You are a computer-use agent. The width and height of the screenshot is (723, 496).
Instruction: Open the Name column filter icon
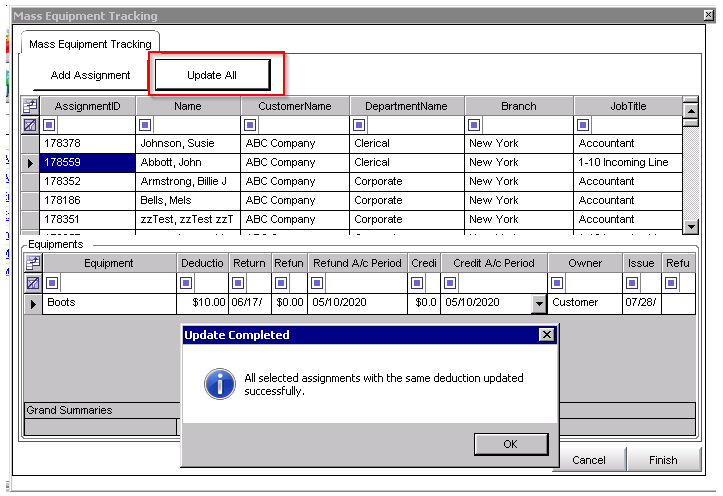(145, 125)
